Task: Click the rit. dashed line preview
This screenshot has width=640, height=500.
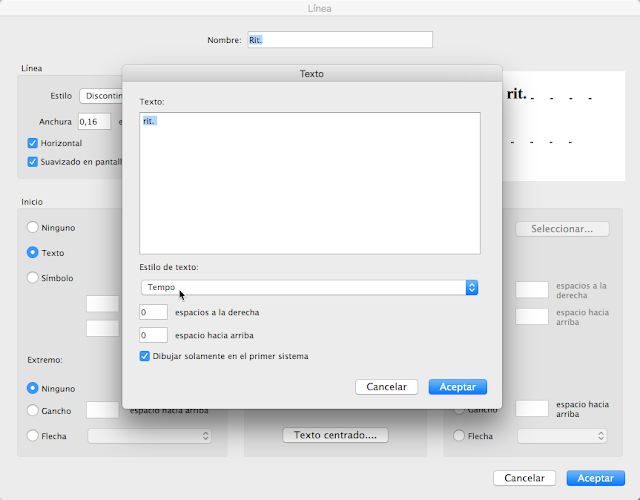Action: click(x=564, y=126)
